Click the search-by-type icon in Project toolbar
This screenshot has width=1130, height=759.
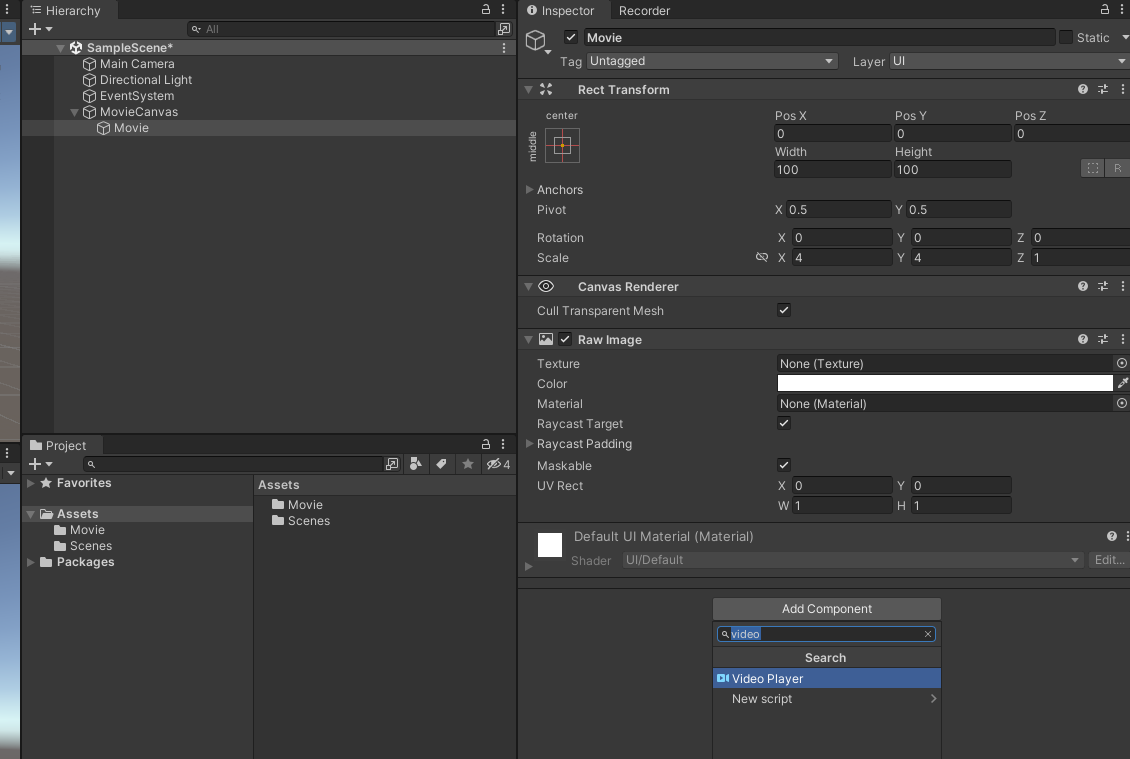(x=416, y=464)
